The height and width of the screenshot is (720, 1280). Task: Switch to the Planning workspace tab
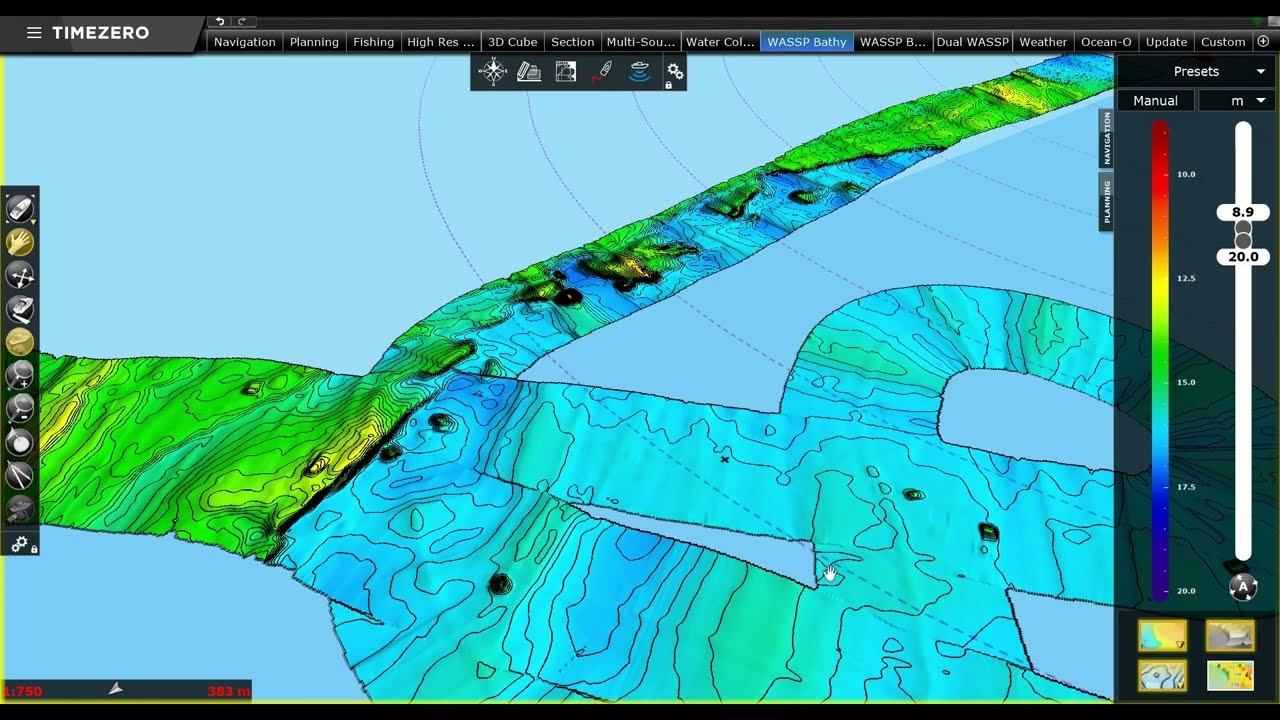click(314, 42)
